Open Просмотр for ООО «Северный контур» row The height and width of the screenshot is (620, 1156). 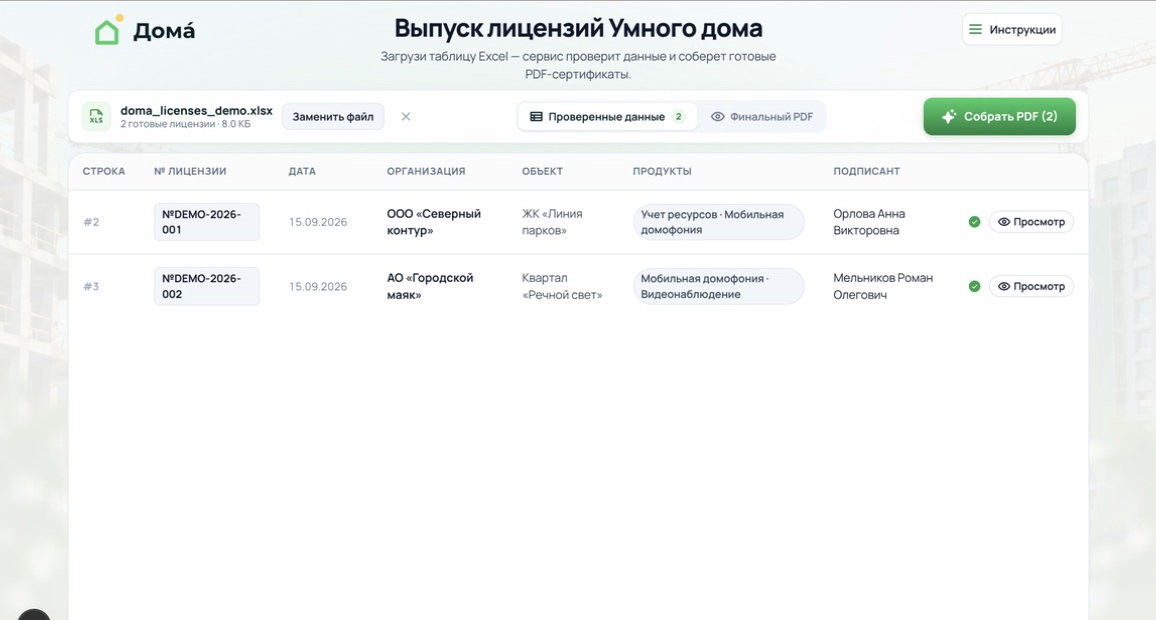point(1031,222)
